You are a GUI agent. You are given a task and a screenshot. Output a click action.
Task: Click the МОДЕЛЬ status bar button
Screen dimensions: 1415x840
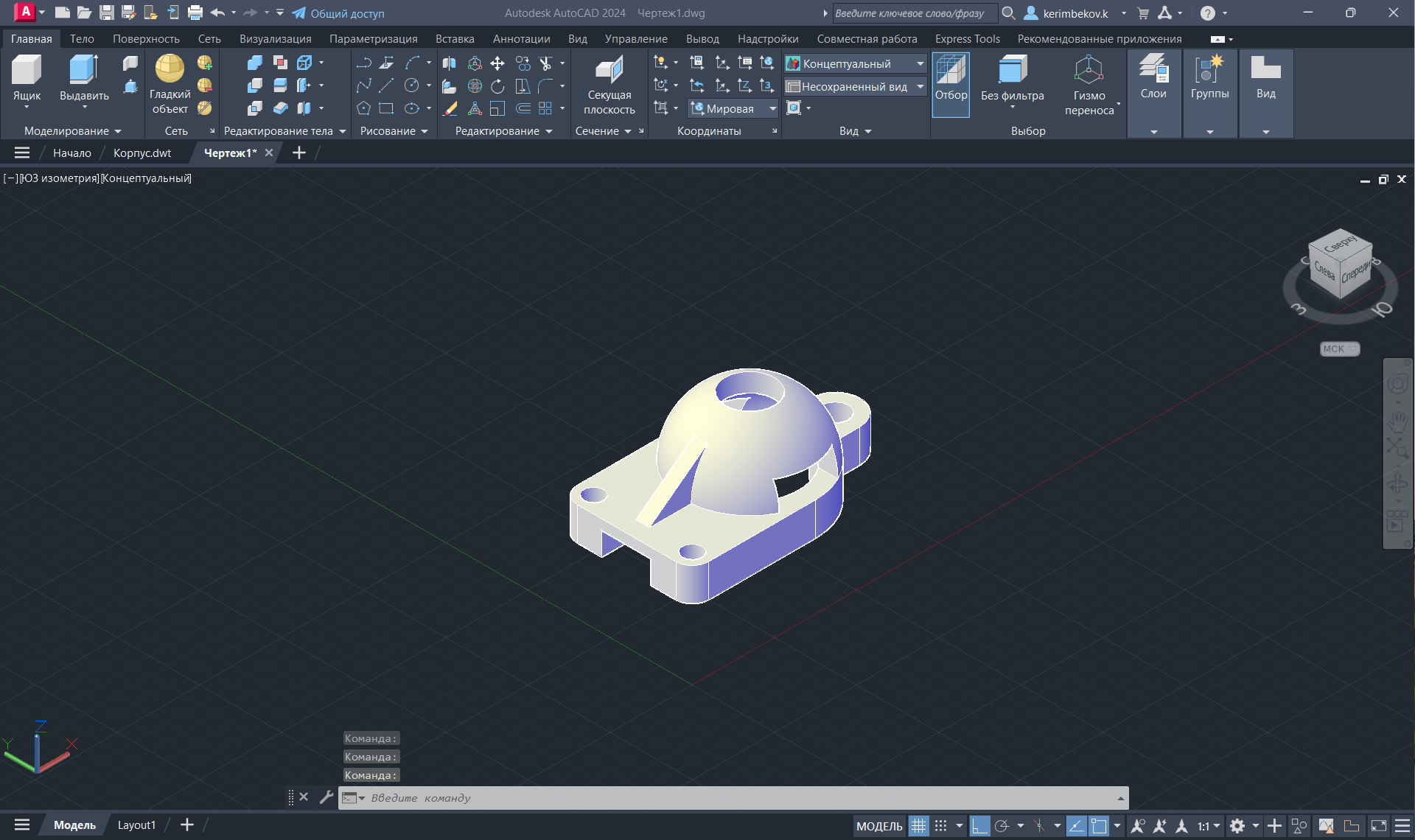(878, 826)
